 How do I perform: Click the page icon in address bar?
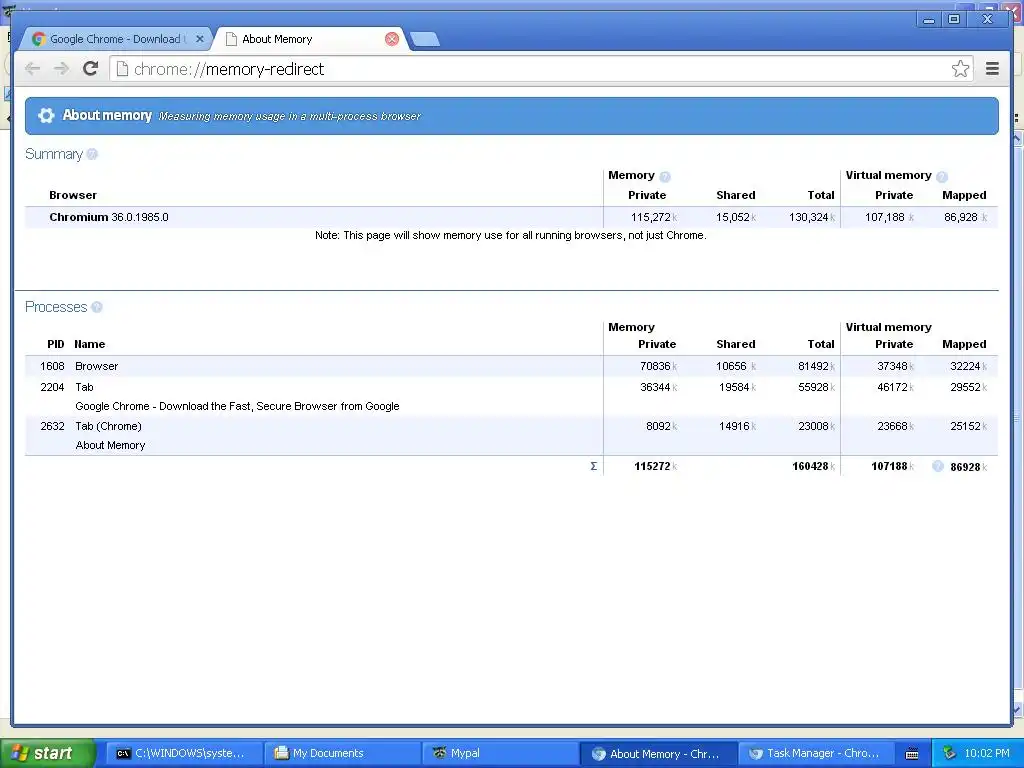pyautogui.click(x=122, y=69)
